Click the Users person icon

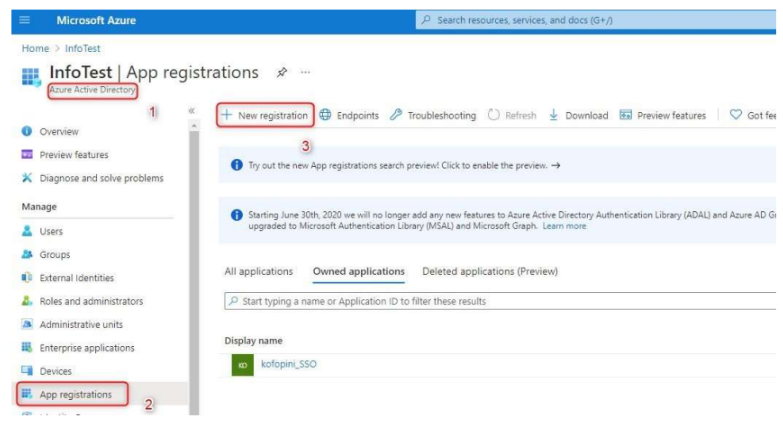pos(27,231)
